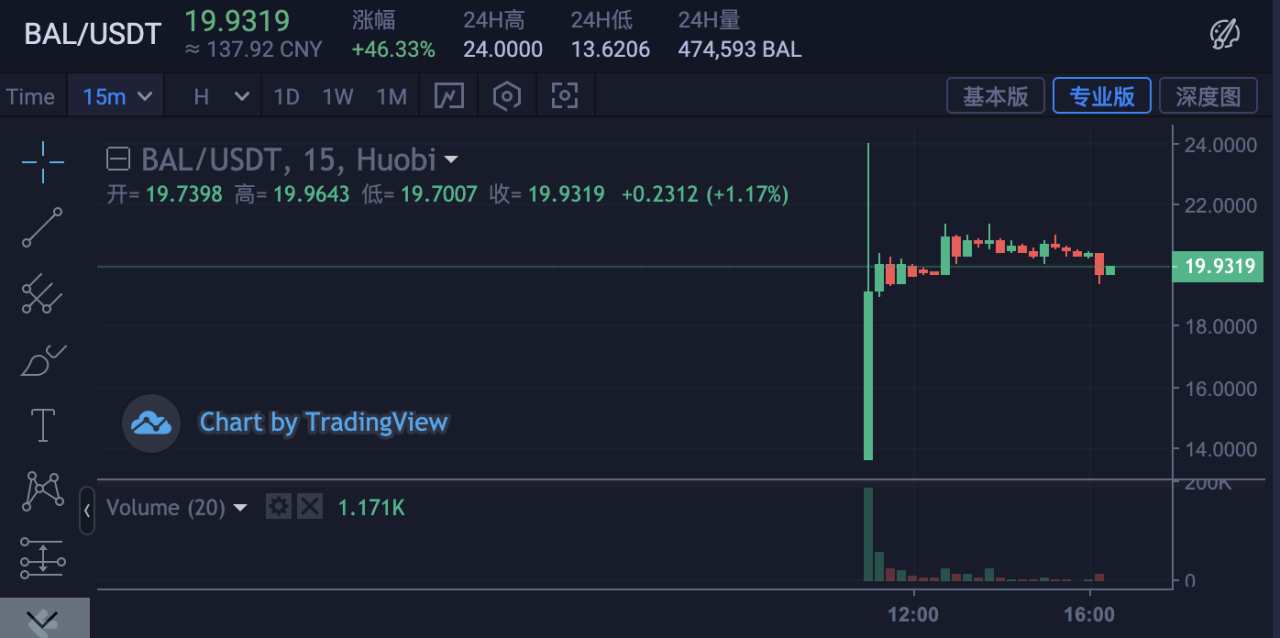Expand the H hourly interval dropdown
Screen dimensions: 1280x638
[220, 96]
